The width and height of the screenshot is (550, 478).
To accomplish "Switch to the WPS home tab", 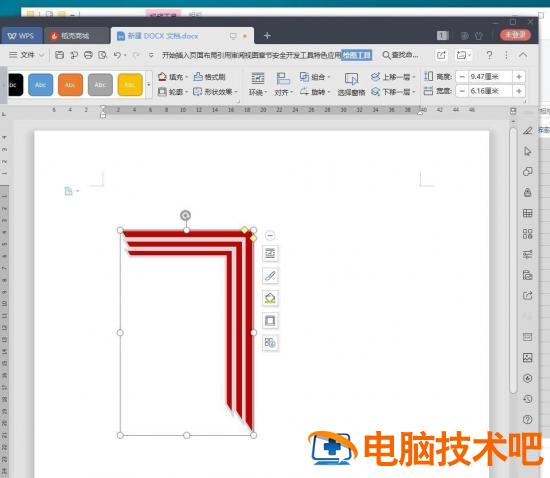I will [x=21, y=36].
